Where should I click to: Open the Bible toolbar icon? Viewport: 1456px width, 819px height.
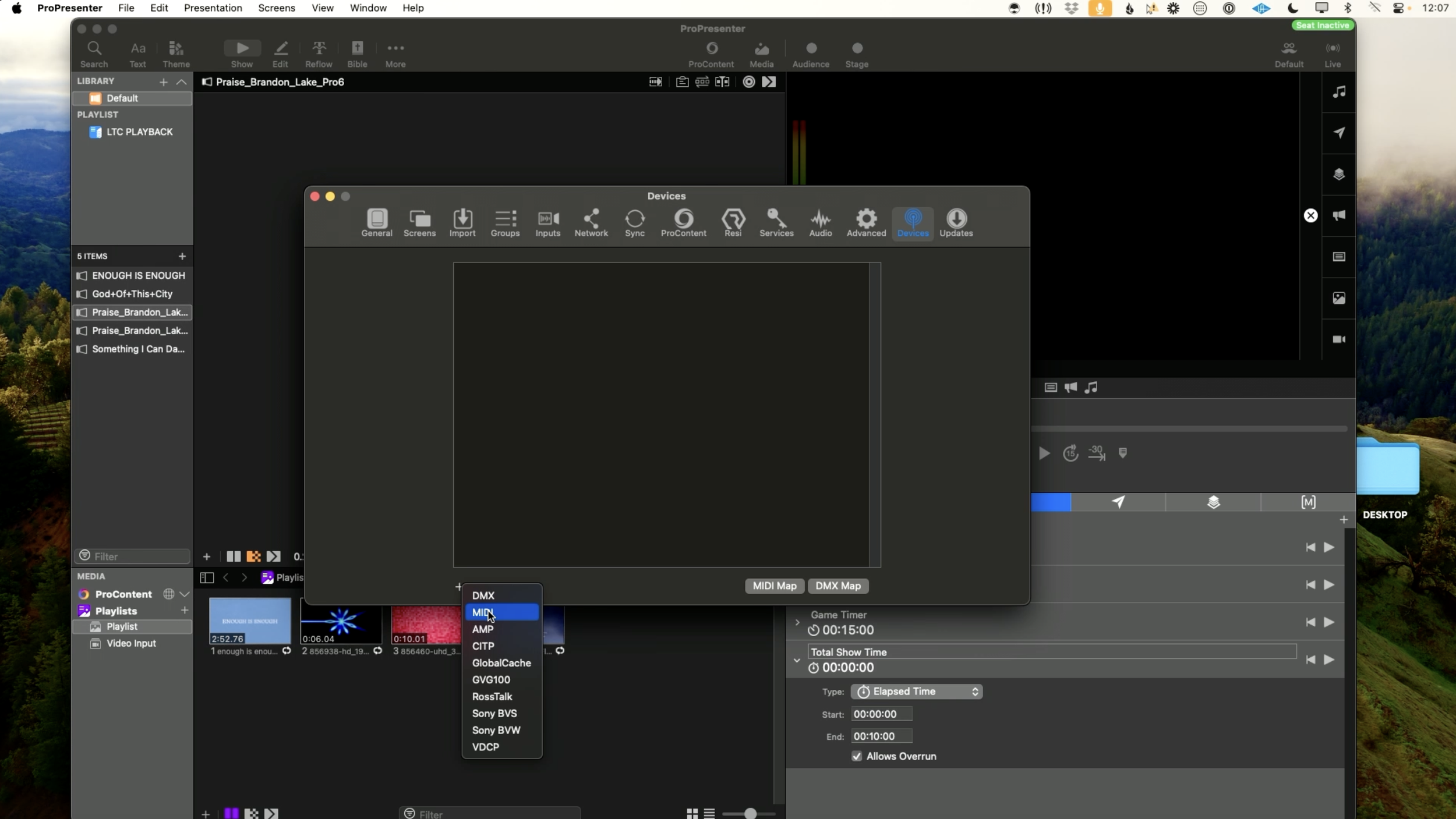(357, 49)
